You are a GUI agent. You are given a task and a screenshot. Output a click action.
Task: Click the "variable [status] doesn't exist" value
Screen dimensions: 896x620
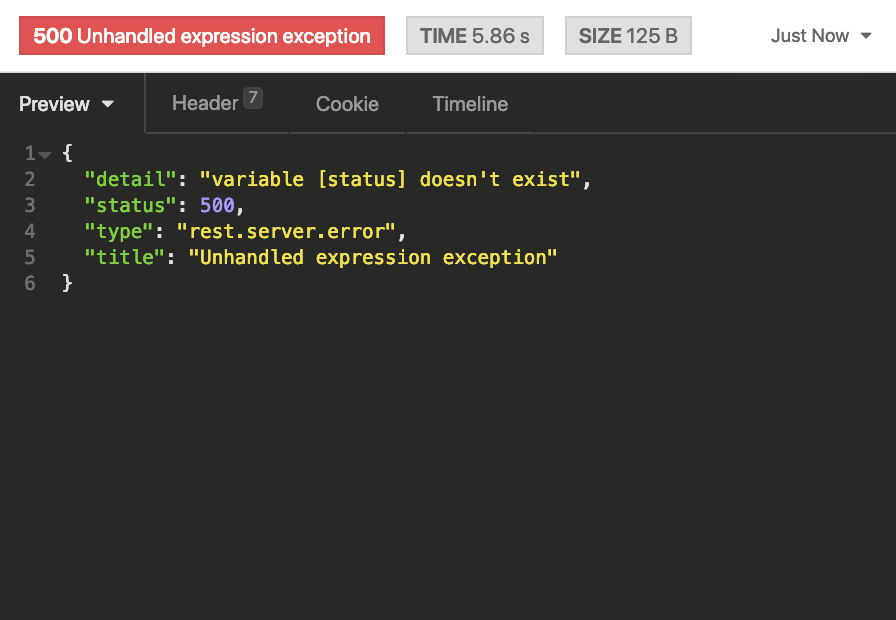(390, 180)
